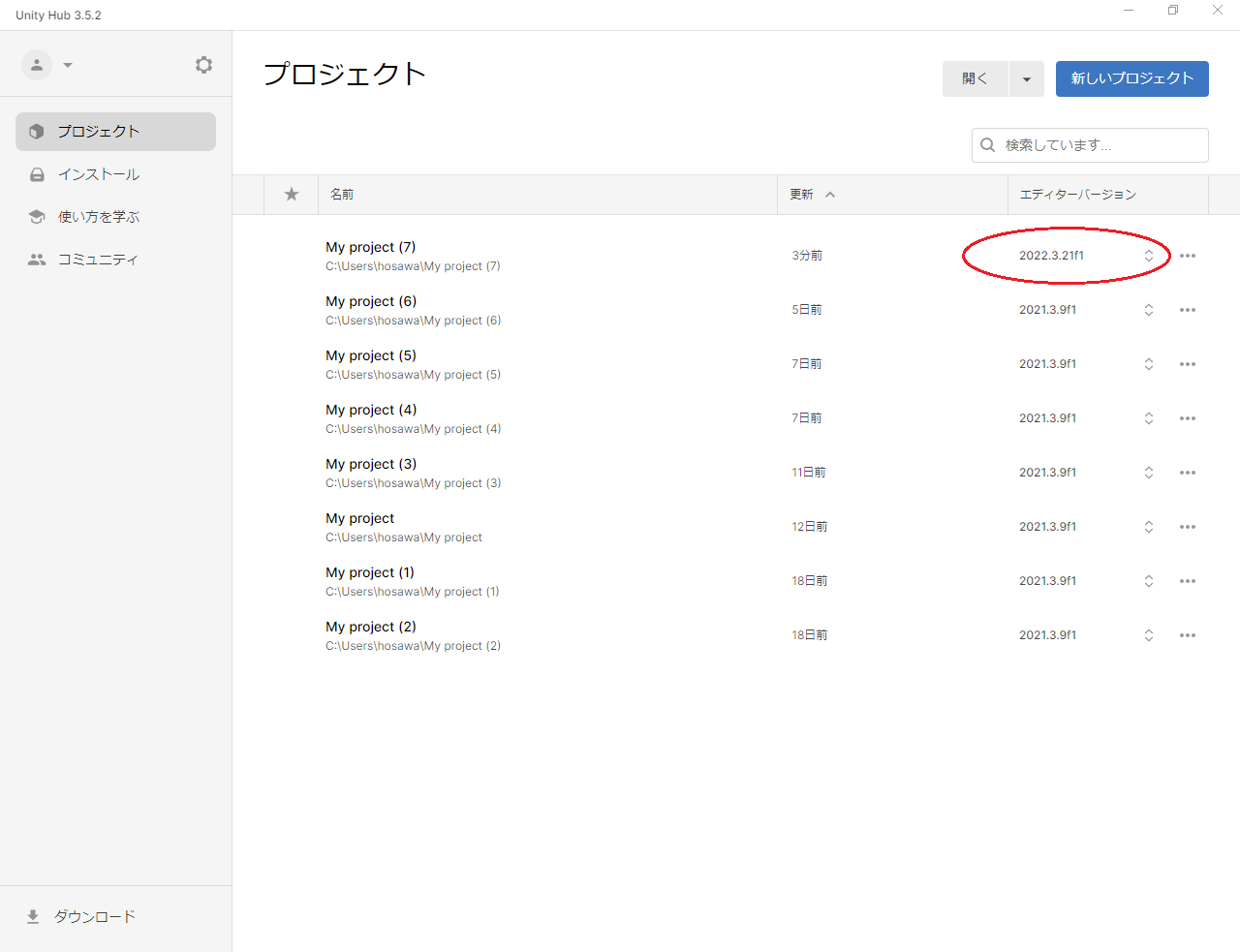Change editor version for My project (6)
Image resolution: width=1240 pixels, height=952 pixels.
1148,310
